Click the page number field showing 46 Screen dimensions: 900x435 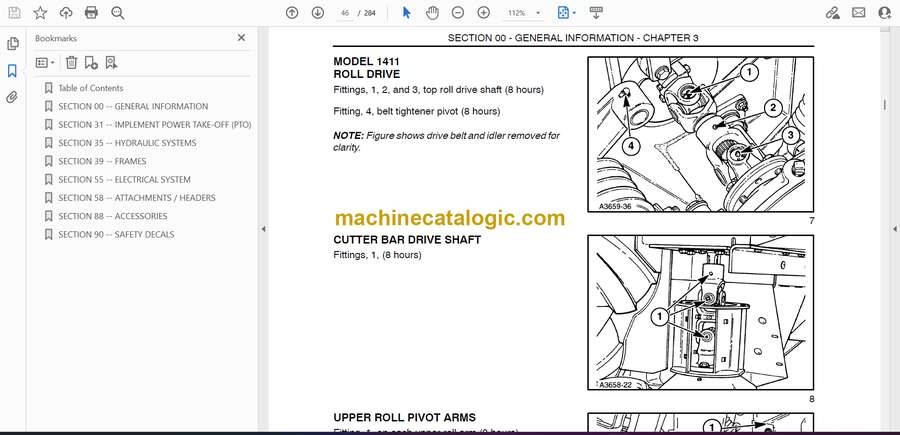pyautogui.click(x=345, y=13)
